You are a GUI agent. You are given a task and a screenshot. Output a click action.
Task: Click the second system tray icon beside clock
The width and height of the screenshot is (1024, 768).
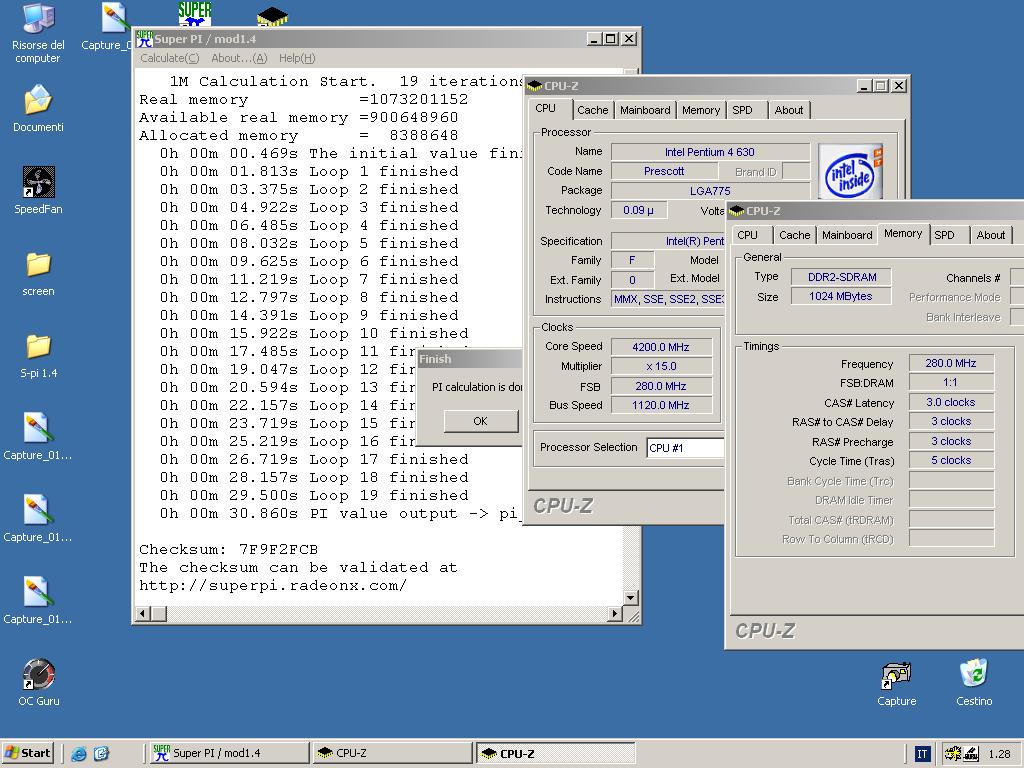coord(970,754)
